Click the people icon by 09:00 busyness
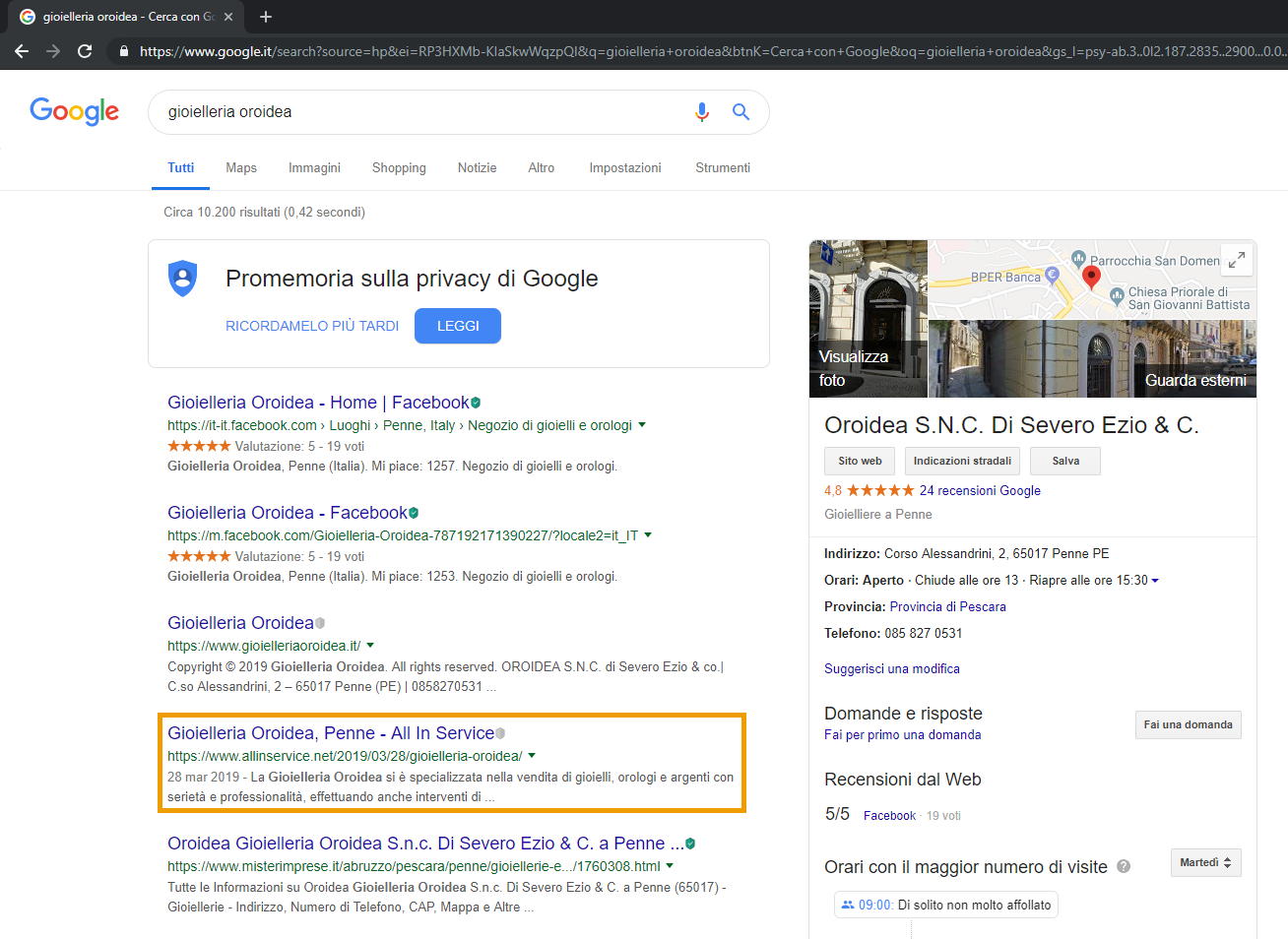 [x=848, y=905]
